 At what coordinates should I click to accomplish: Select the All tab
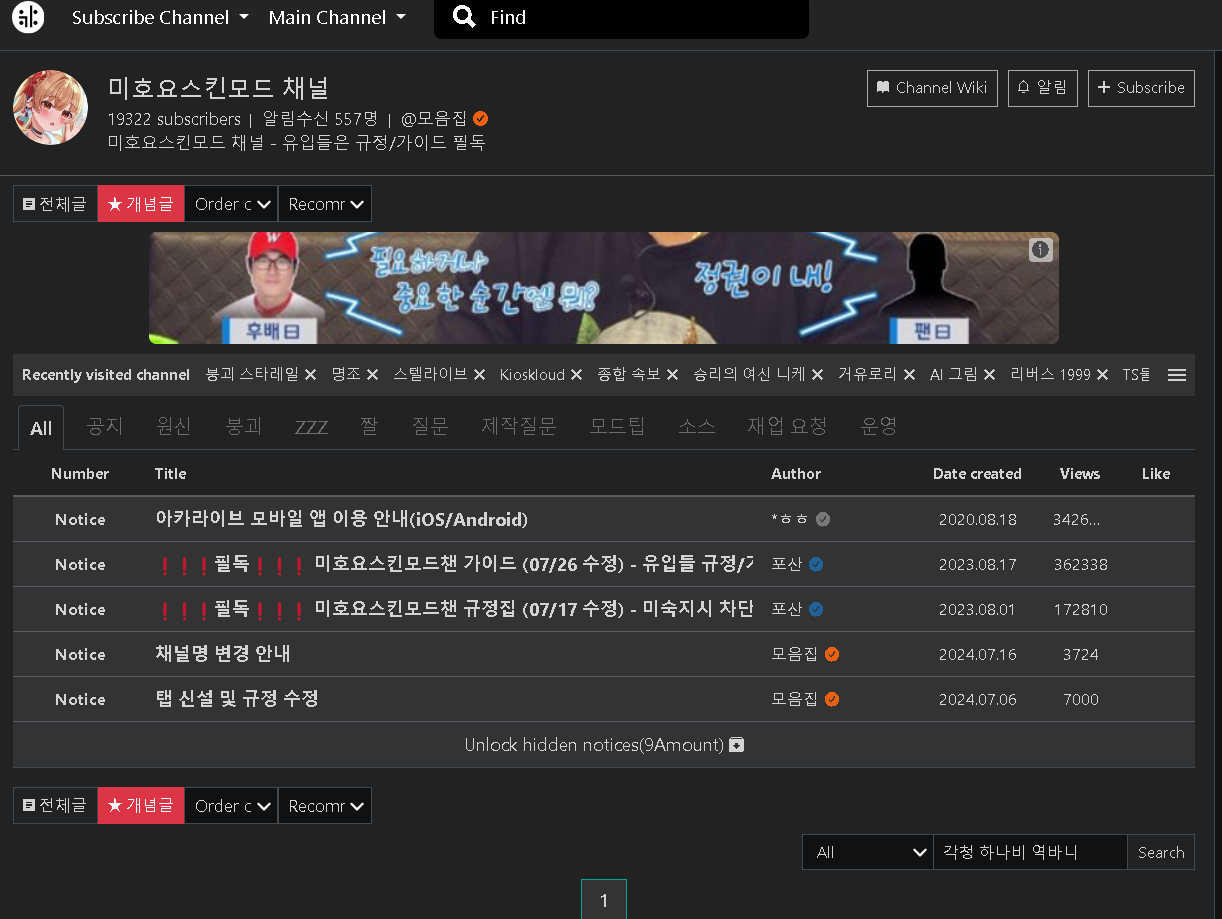tap(41, 428)
